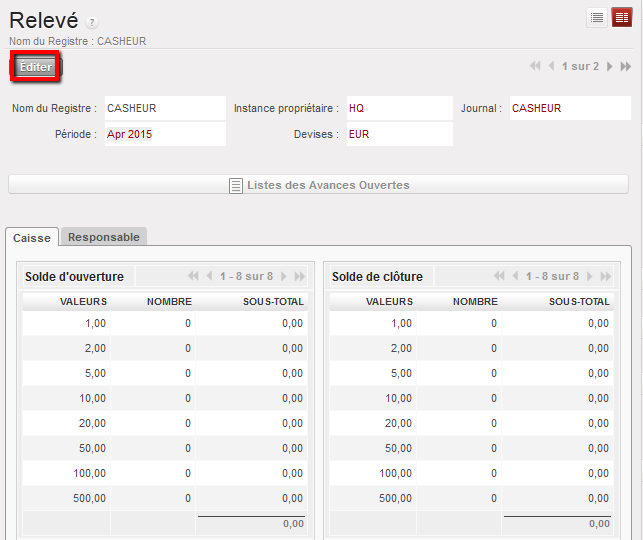Open Apr 2015 période link

129,134
